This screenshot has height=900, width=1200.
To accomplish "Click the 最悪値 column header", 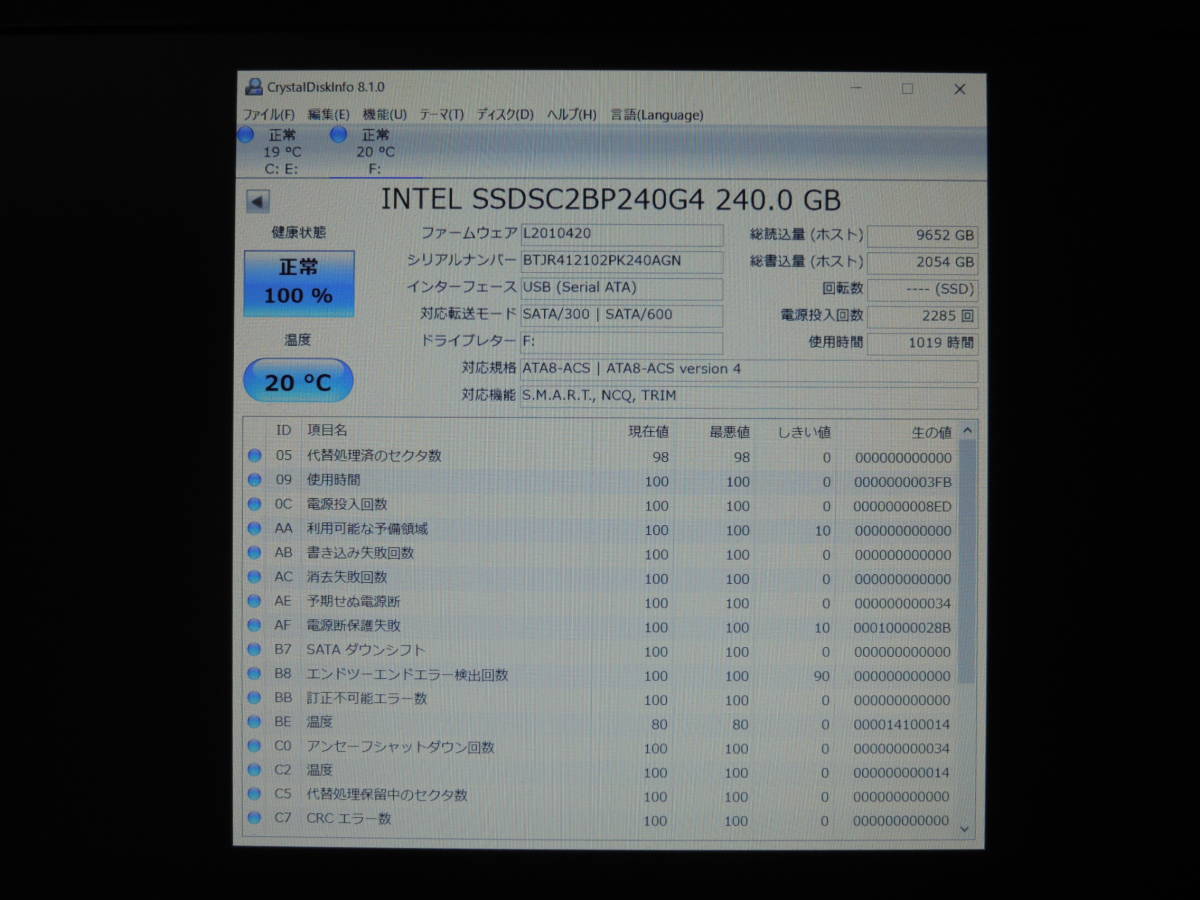I will [x=729, y=432].
